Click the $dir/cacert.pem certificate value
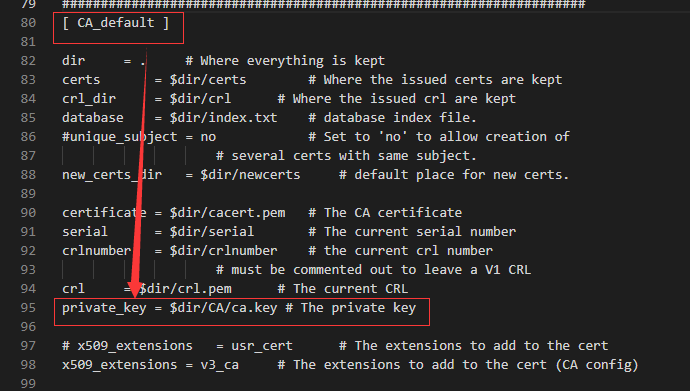This screenshot has width=690, height=391. click(228, 213)
